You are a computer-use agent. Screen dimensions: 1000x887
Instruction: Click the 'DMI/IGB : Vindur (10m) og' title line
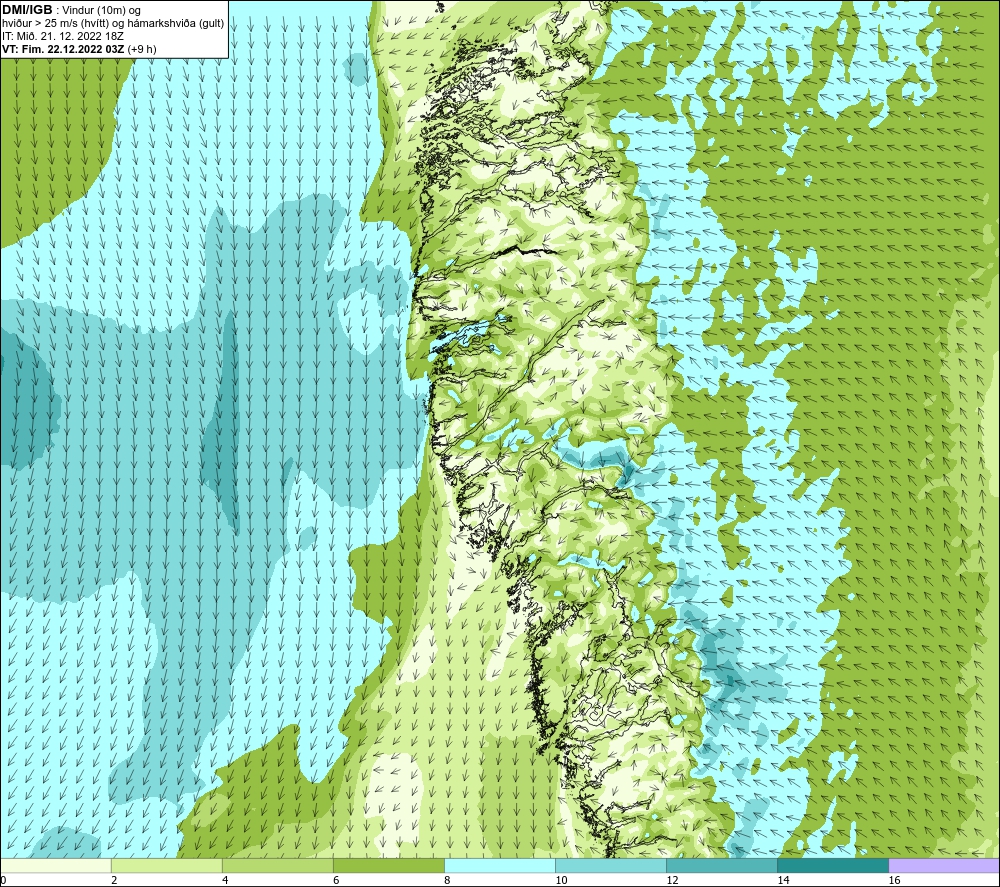click(x=71, y=10)
